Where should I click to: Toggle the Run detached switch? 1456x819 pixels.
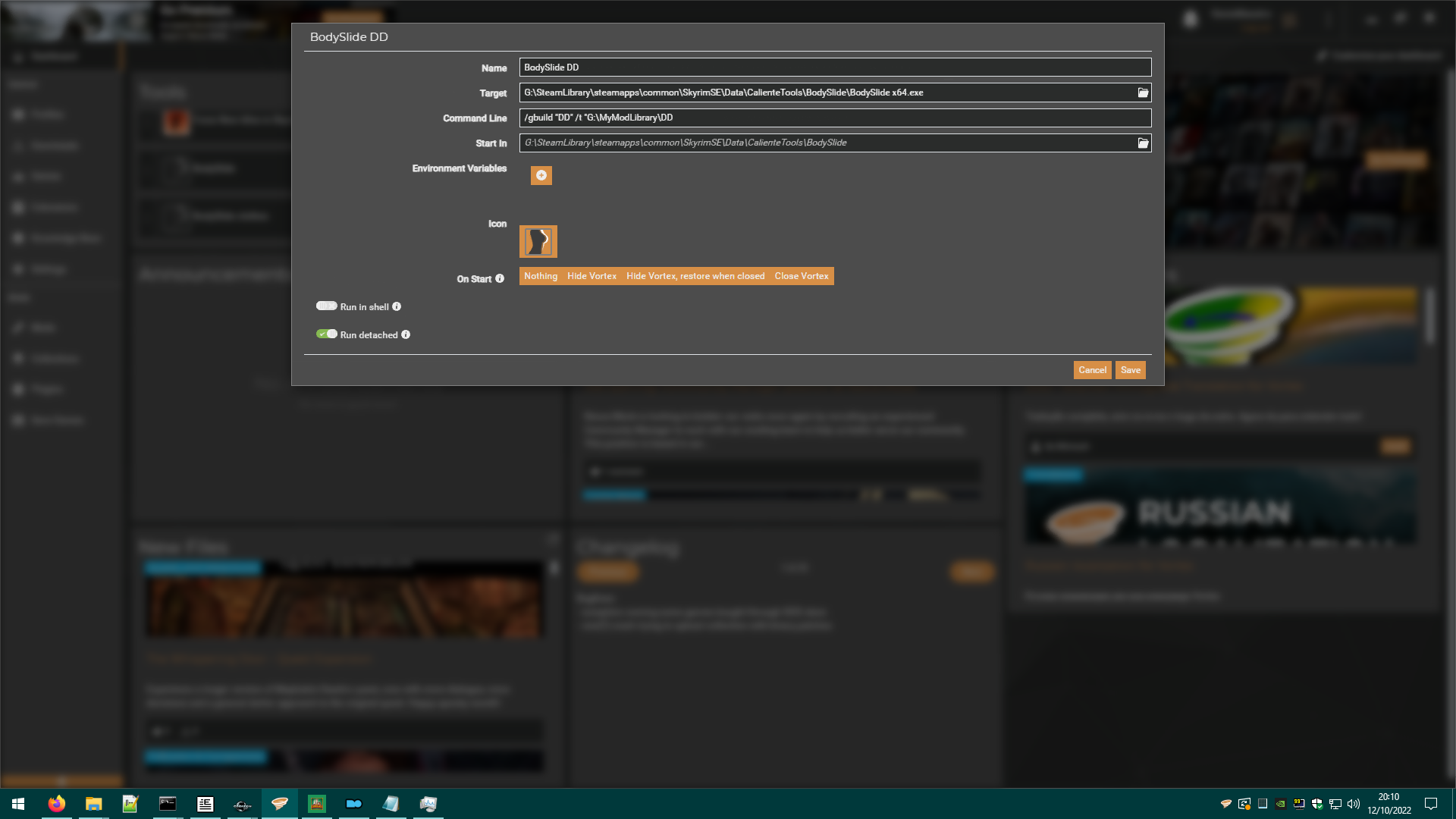click(327, 334)
